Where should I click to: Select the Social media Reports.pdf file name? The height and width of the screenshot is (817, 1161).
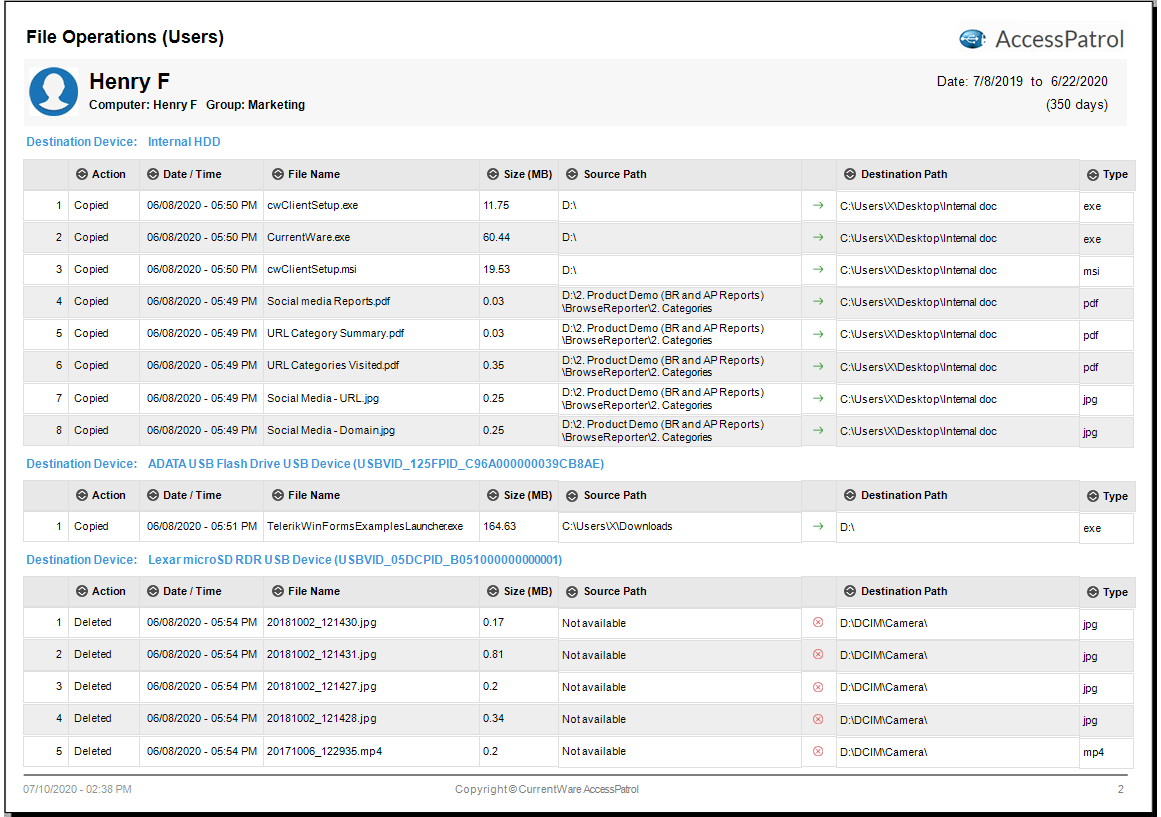(x=328, y=301)
